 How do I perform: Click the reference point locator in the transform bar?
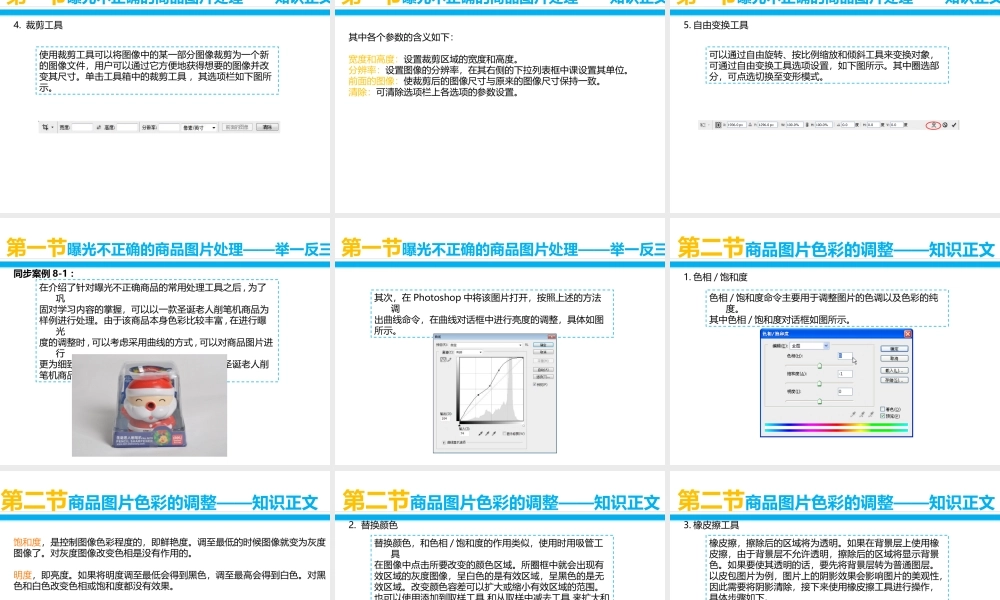click(x=718, y=125)
